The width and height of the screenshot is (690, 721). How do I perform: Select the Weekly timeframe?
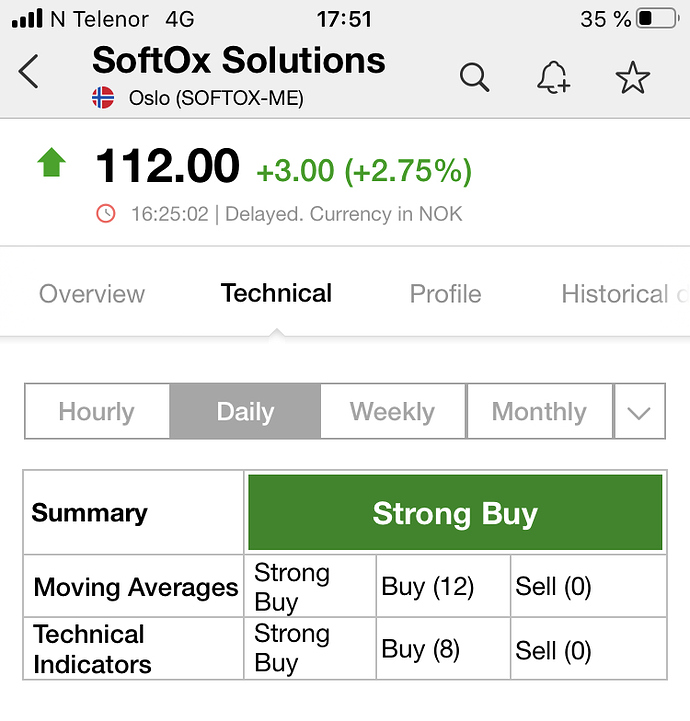392,412
